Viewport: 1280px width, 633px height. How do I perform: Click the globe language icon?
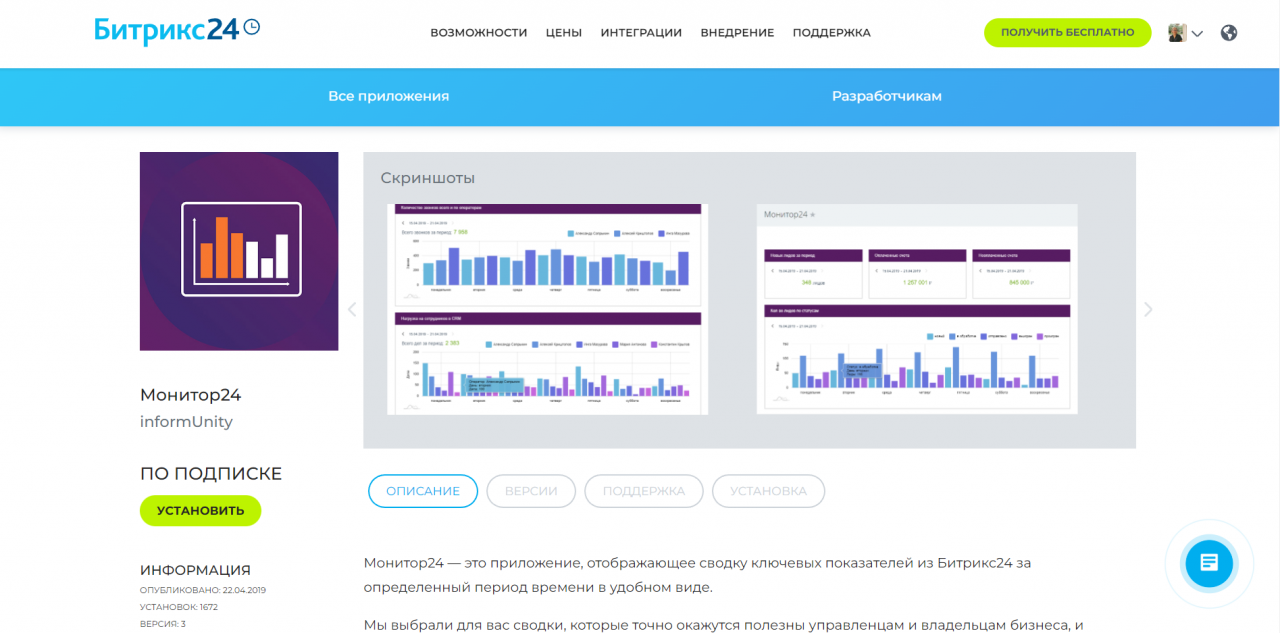coord(1229,32)
